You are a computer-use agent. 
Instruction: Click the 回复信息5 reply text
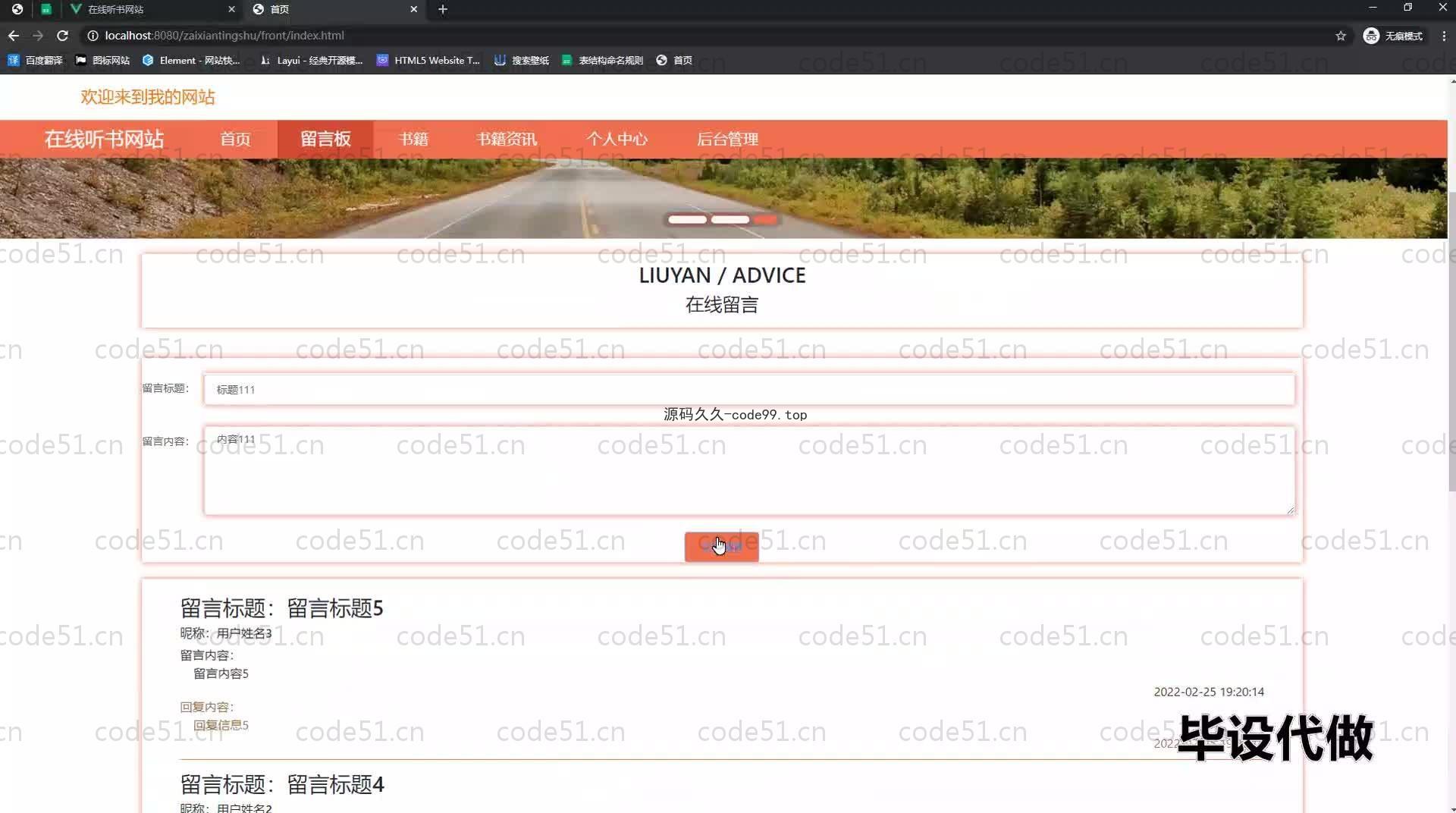221,726
